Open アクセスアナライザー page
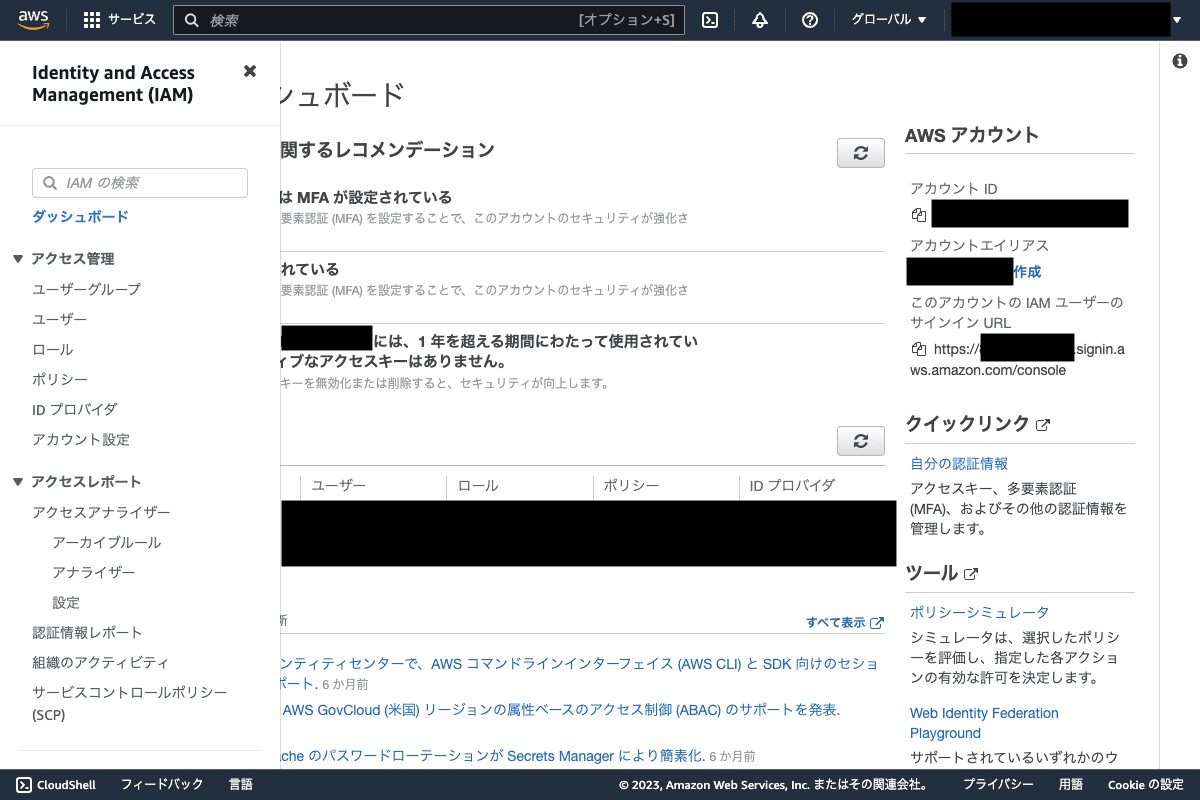This screenshot has width=1200, height=800. click(x=101, y=512)
